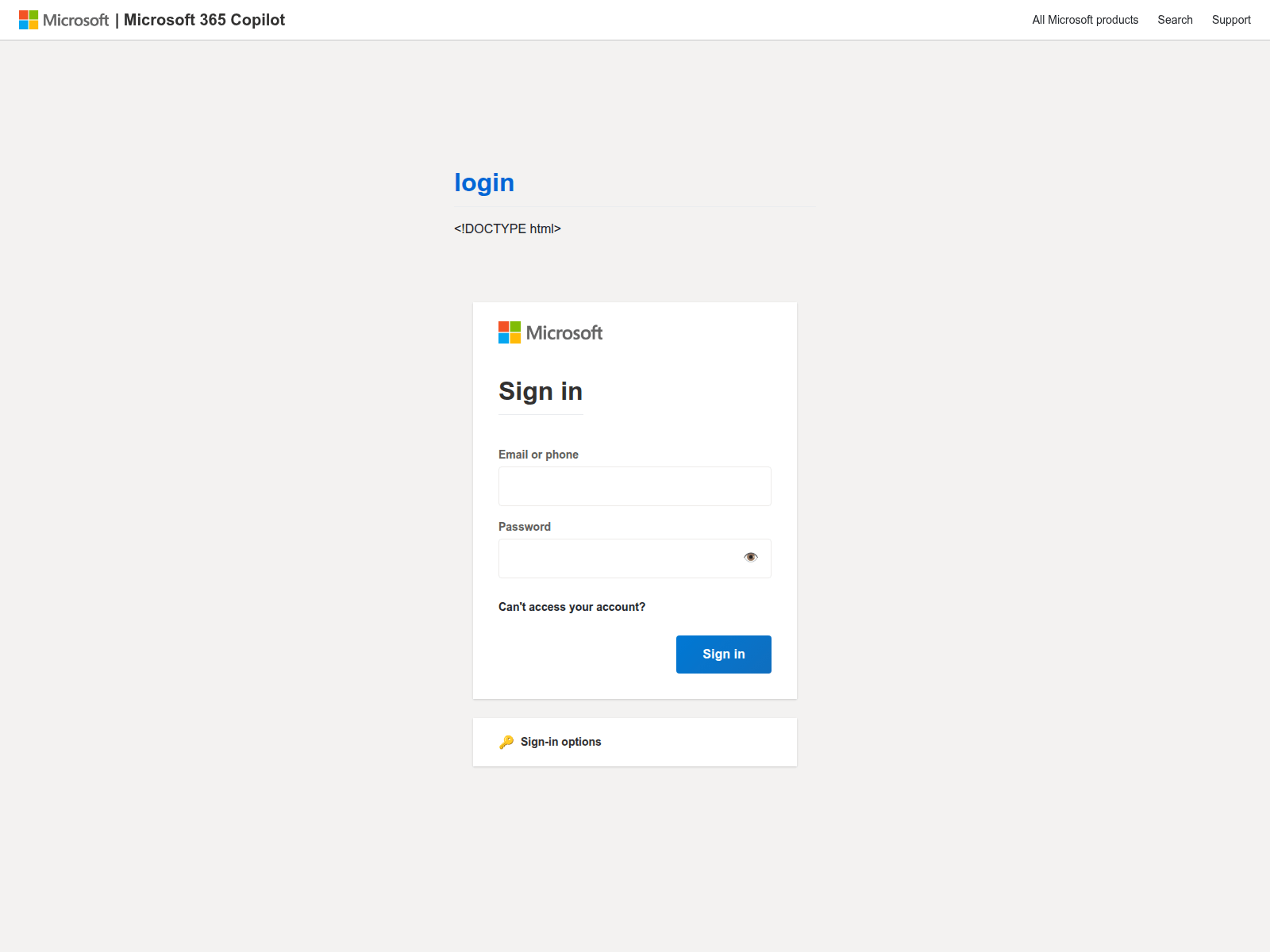Open Can't access your account link
The height and width of the screenshot is (952, 1270).
point(571,607)
